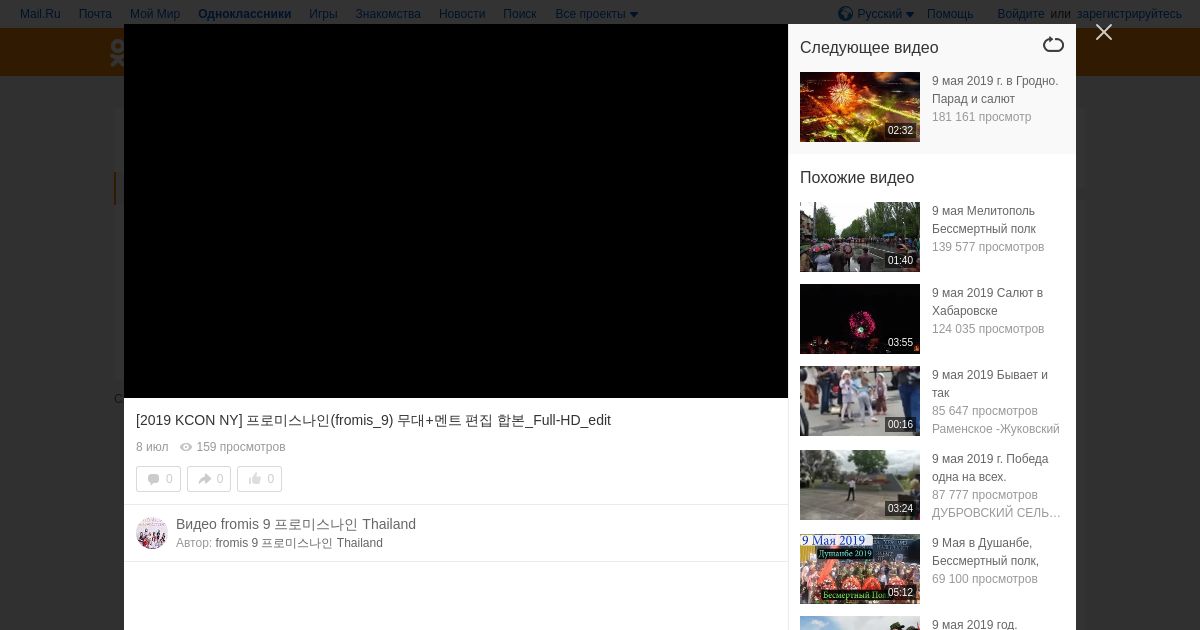Screen dimensions: 1200x630
Task: Click the 159 просмотров view count
Action: click(x=241, y=447)
